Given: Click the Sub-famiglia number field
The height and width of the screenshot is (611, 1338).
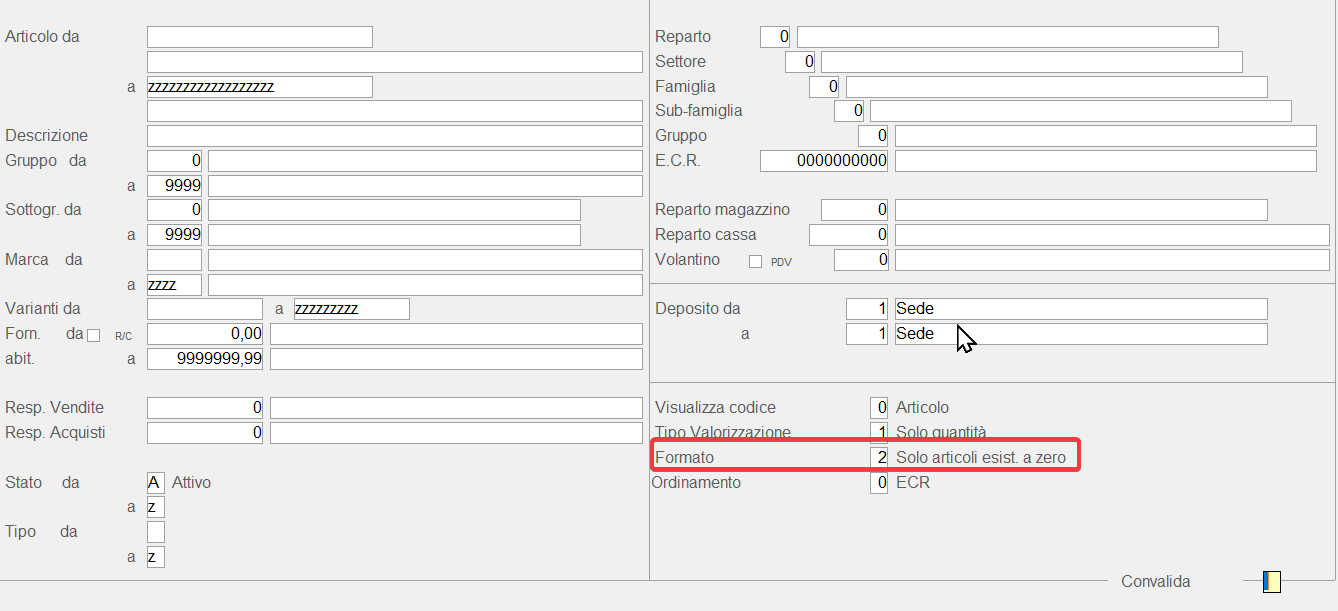Looking at the screenshot, I should [849, 111].
